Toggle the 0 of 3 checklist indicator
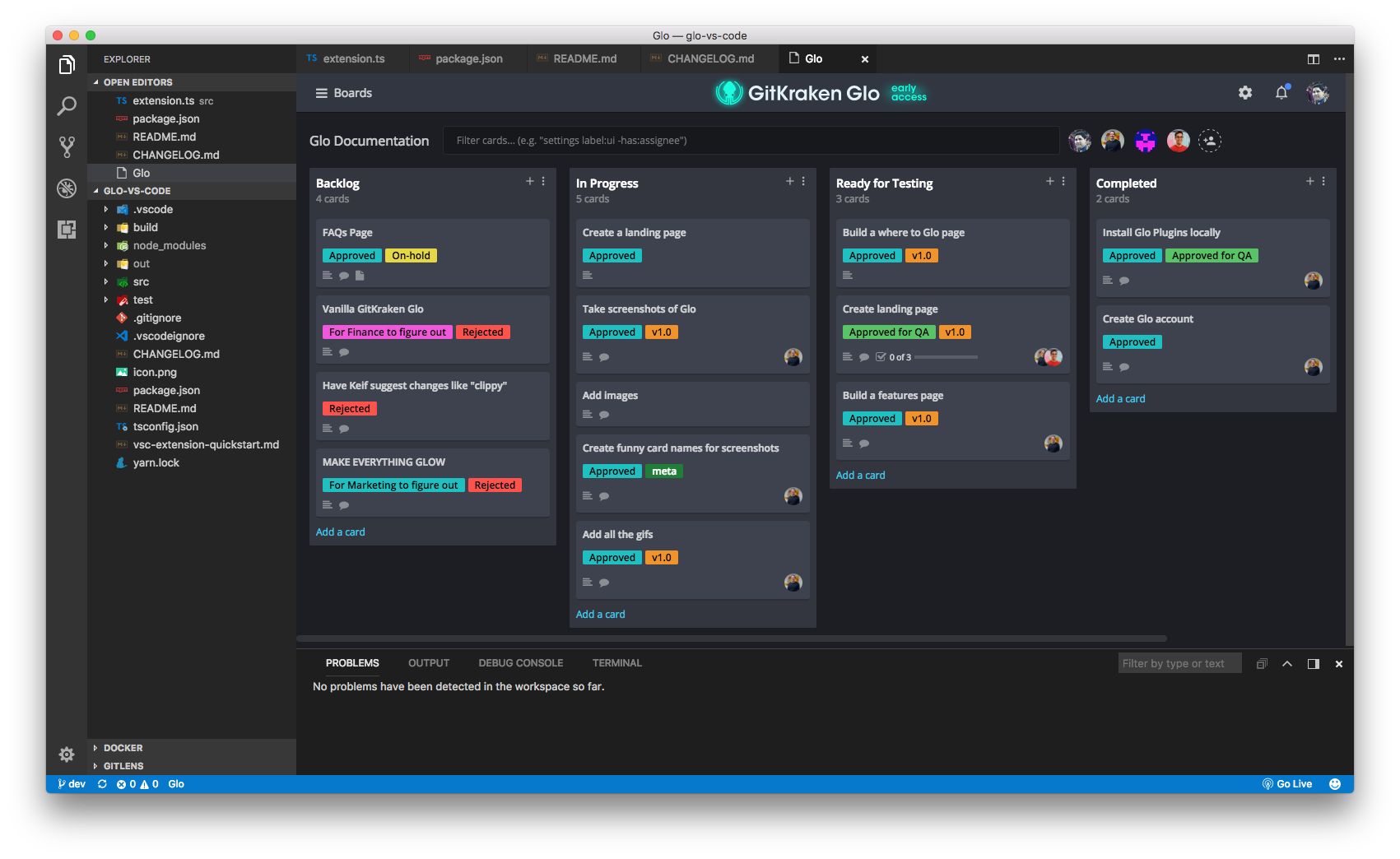1400x859 pixels. [x=894, y=357]
